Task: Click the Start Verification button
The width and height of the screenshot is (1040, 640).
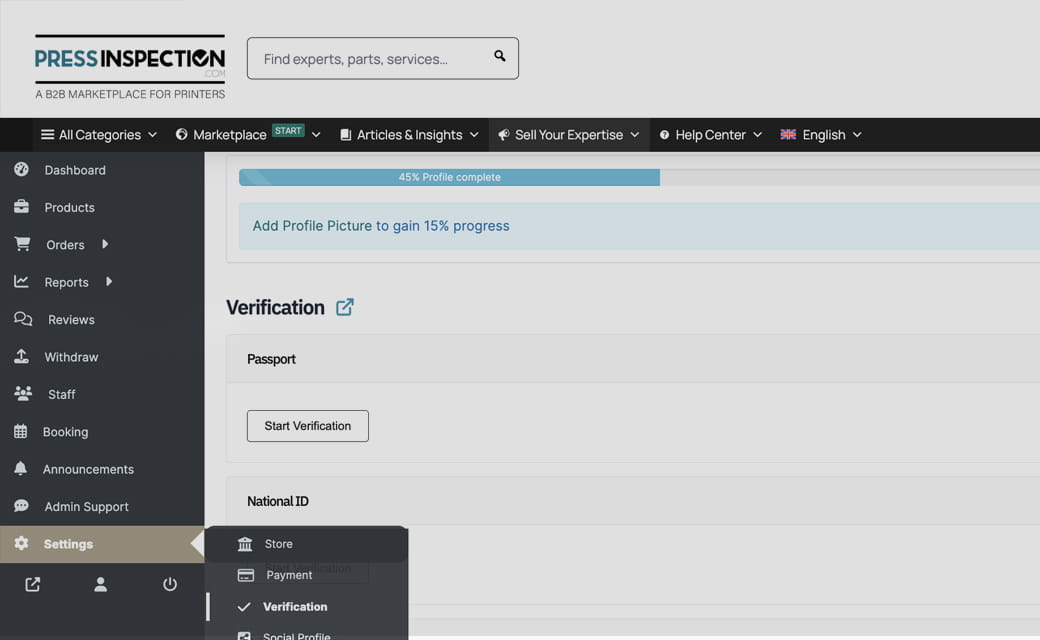Action: click(x=307, y=425)
